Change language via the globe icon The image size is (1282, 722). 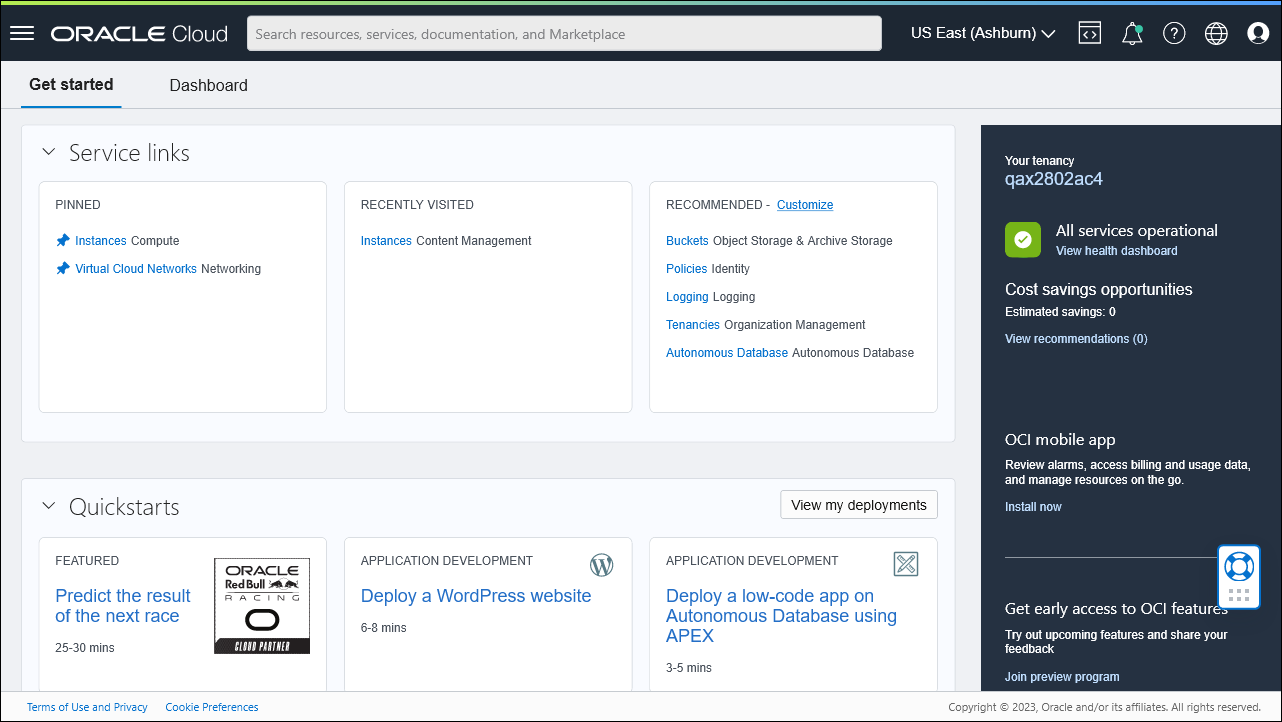1215,32
